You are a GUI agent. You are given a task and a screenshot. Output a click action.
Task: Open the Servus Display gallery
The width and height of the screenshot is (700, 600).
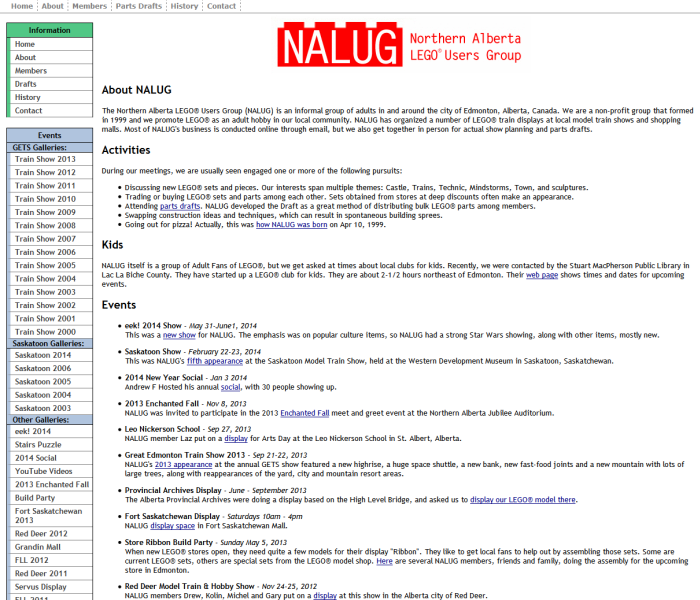click(x=50, y=587)
